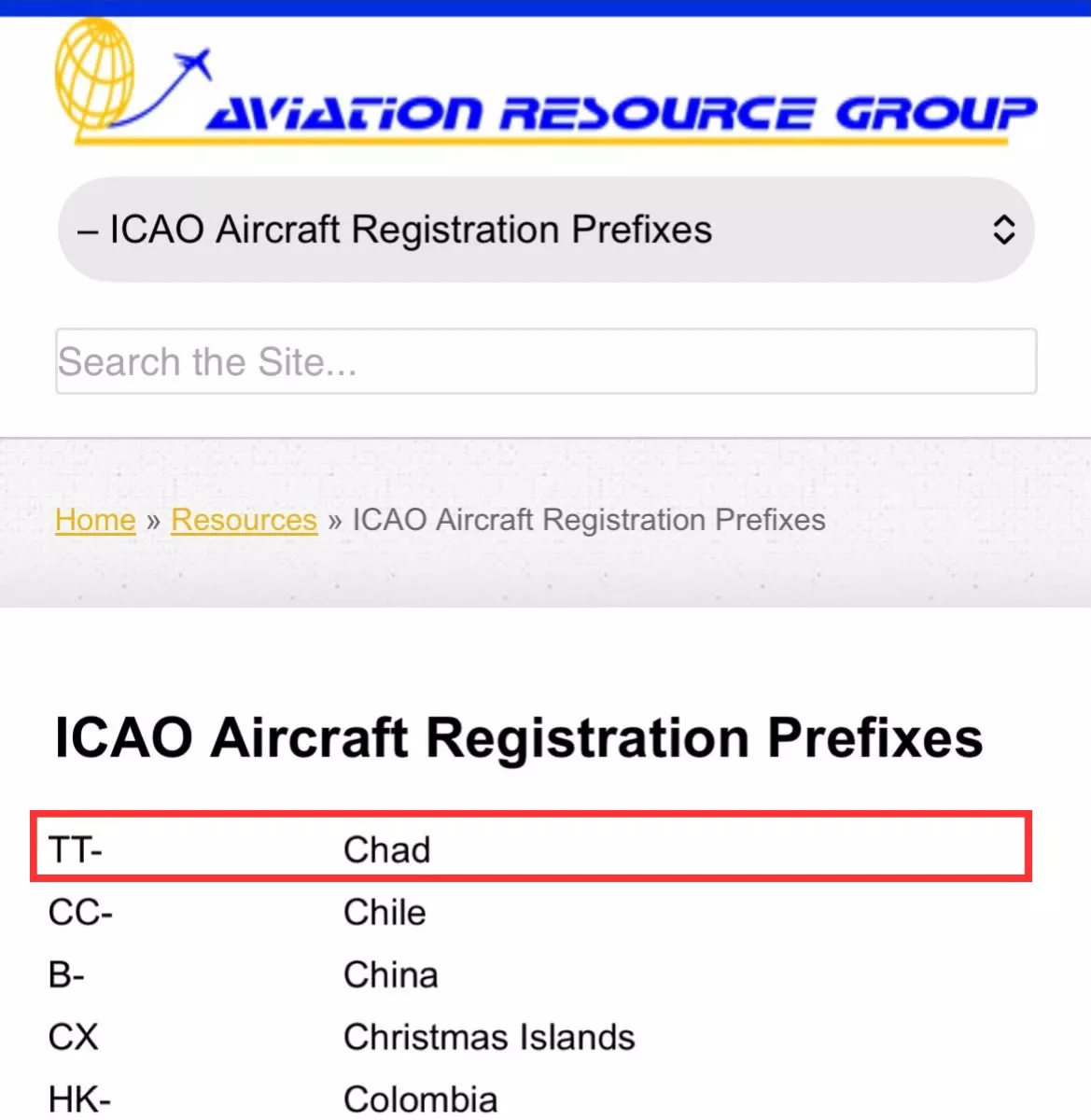Select the China country entry

[x=391, y=975]
